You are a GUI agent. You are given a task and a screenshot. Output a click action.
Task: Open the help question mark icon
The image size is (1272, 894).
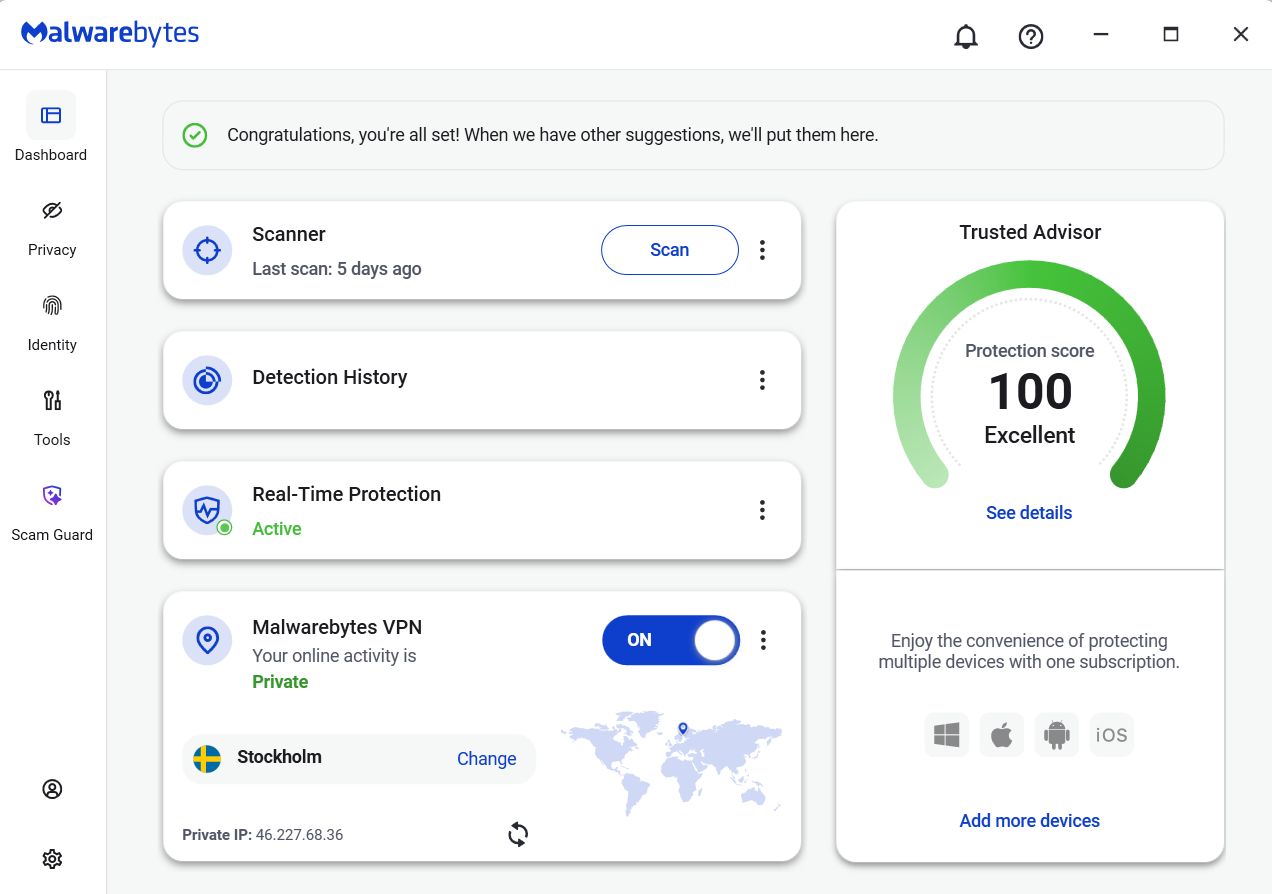pyautogui.click(x=1031, y=36)
